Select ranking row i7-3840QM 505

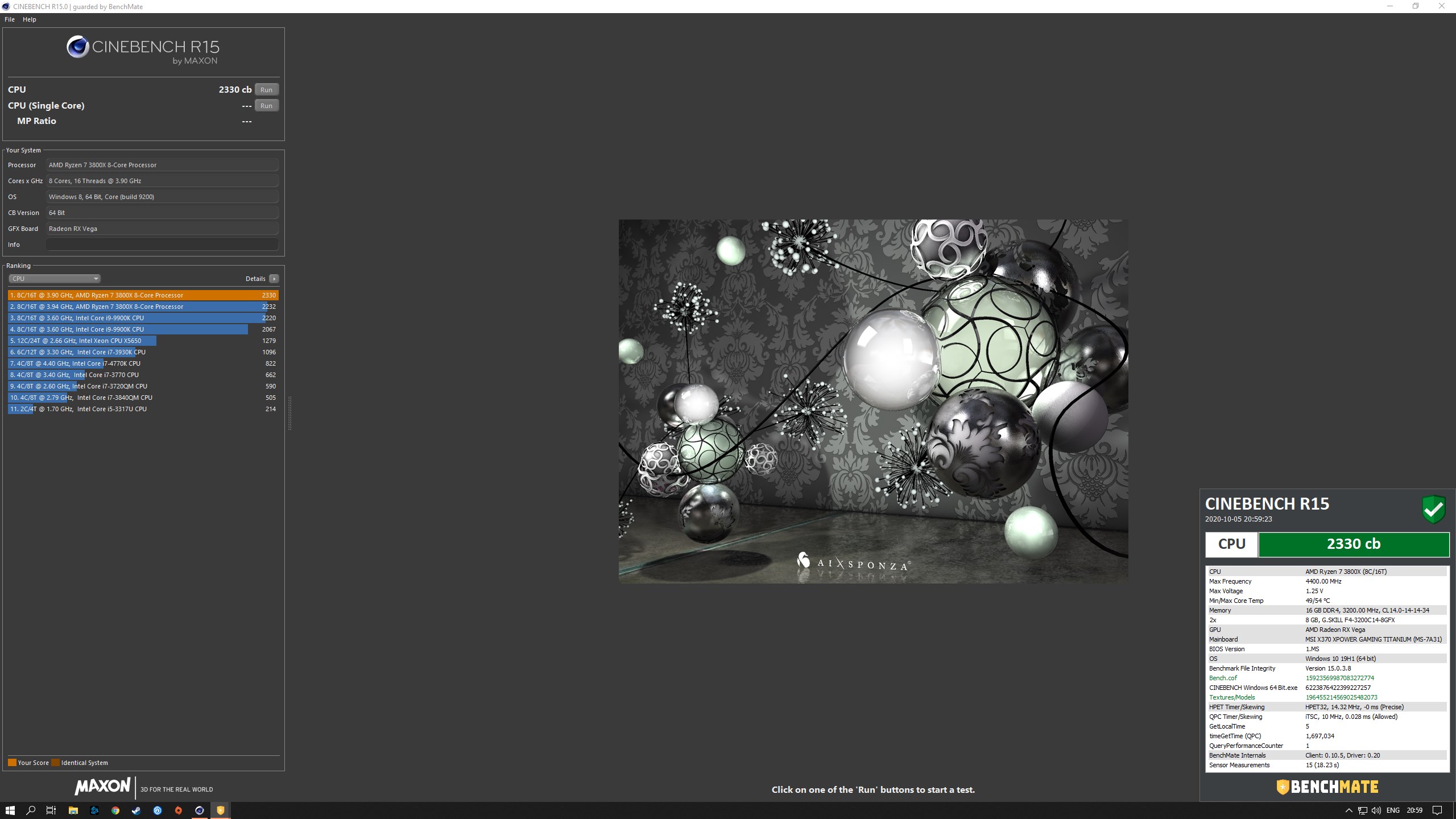143,398
